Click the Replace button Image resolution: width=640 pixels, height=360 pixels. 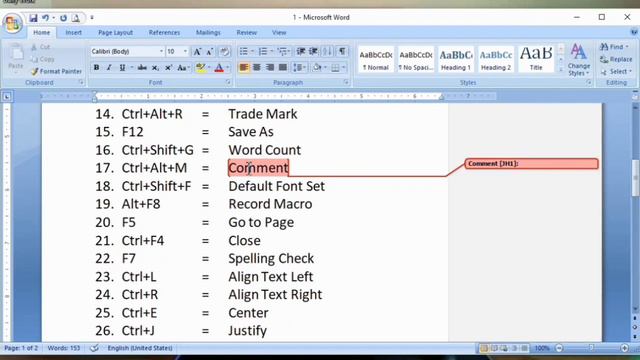coord(616,60)
